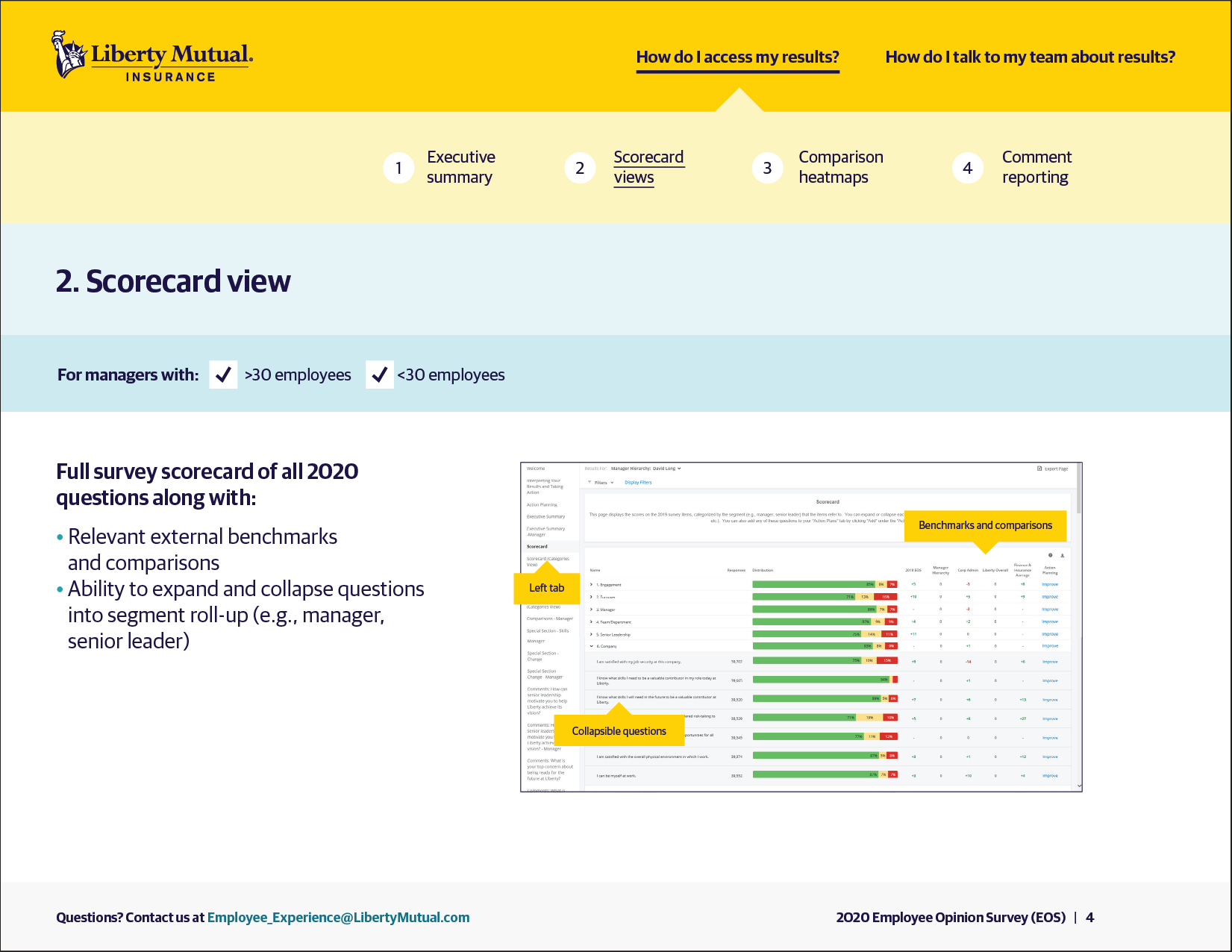
Task: Click the Display Filters link
Action: [638, 482]
